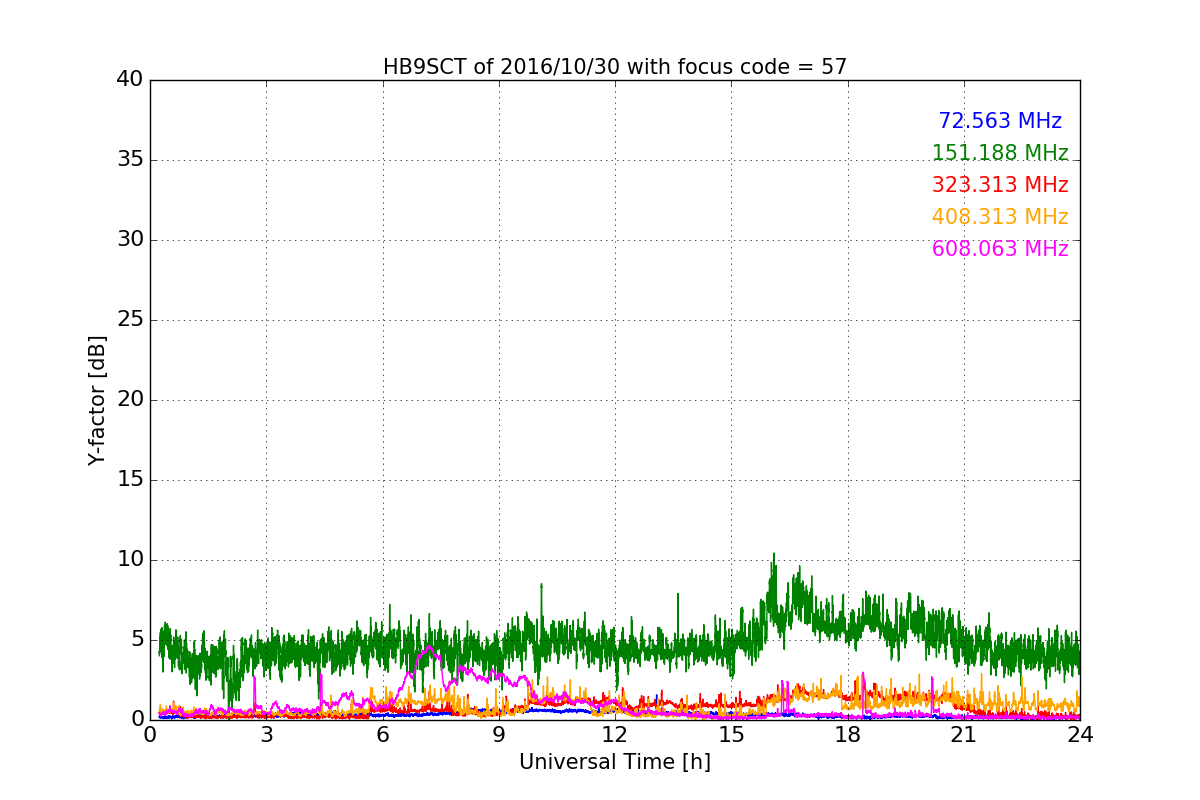Select the blue legend entry '72.563 MHz'
The image size is (1200, 800).
[x=1000, y=121]
